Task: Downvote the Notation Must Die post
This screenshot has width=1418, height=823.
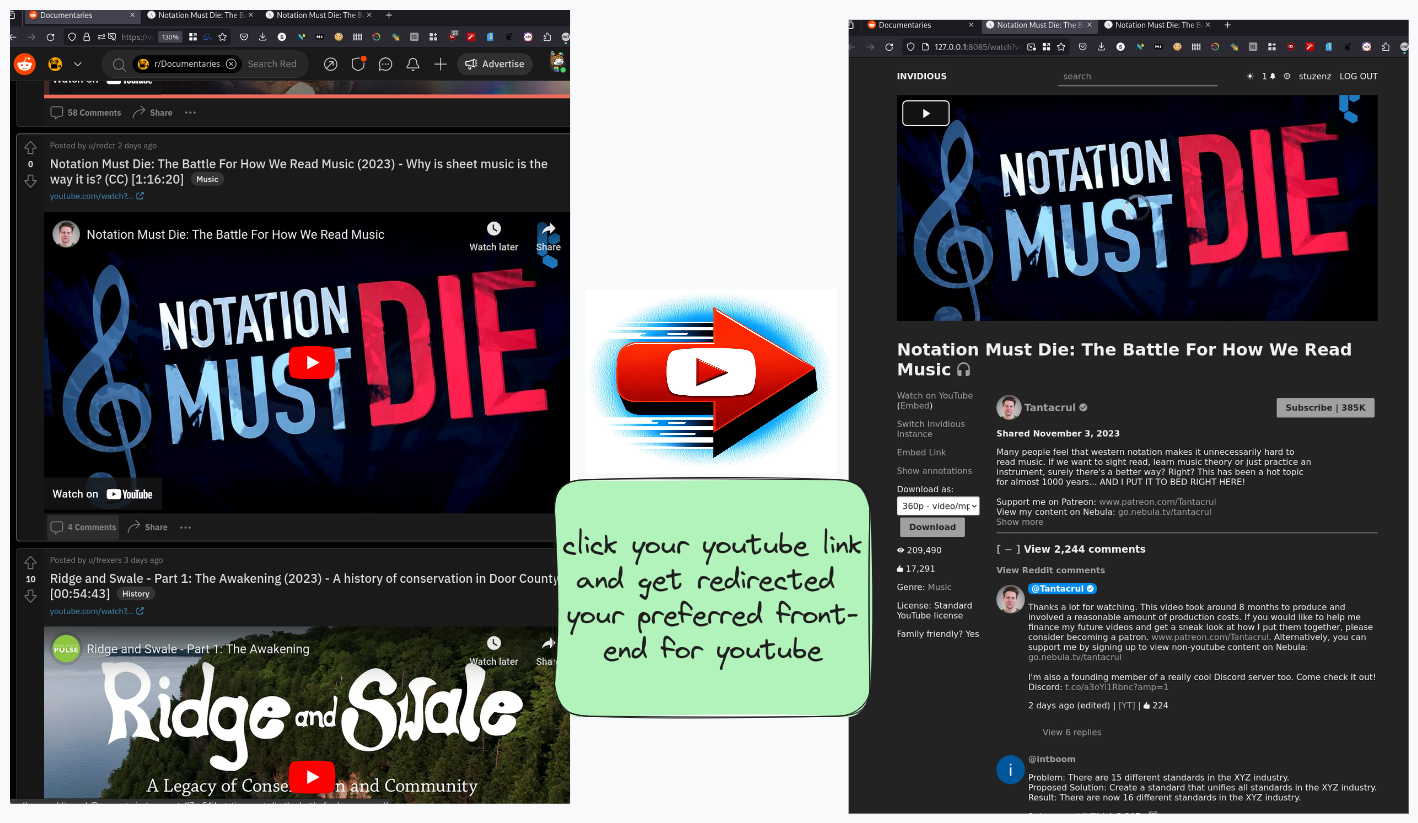Action: click(x=30, y=181)
